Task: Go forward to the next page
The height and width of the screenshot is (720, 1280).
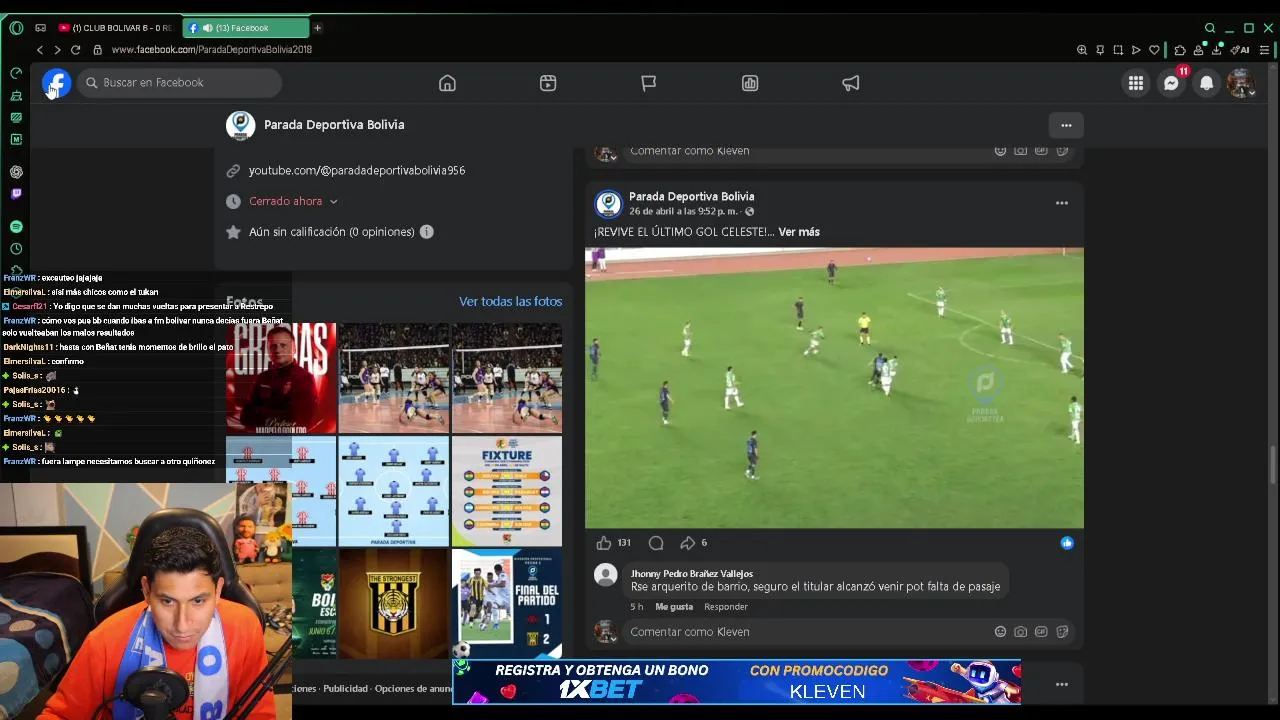Action: pos(57,50)
